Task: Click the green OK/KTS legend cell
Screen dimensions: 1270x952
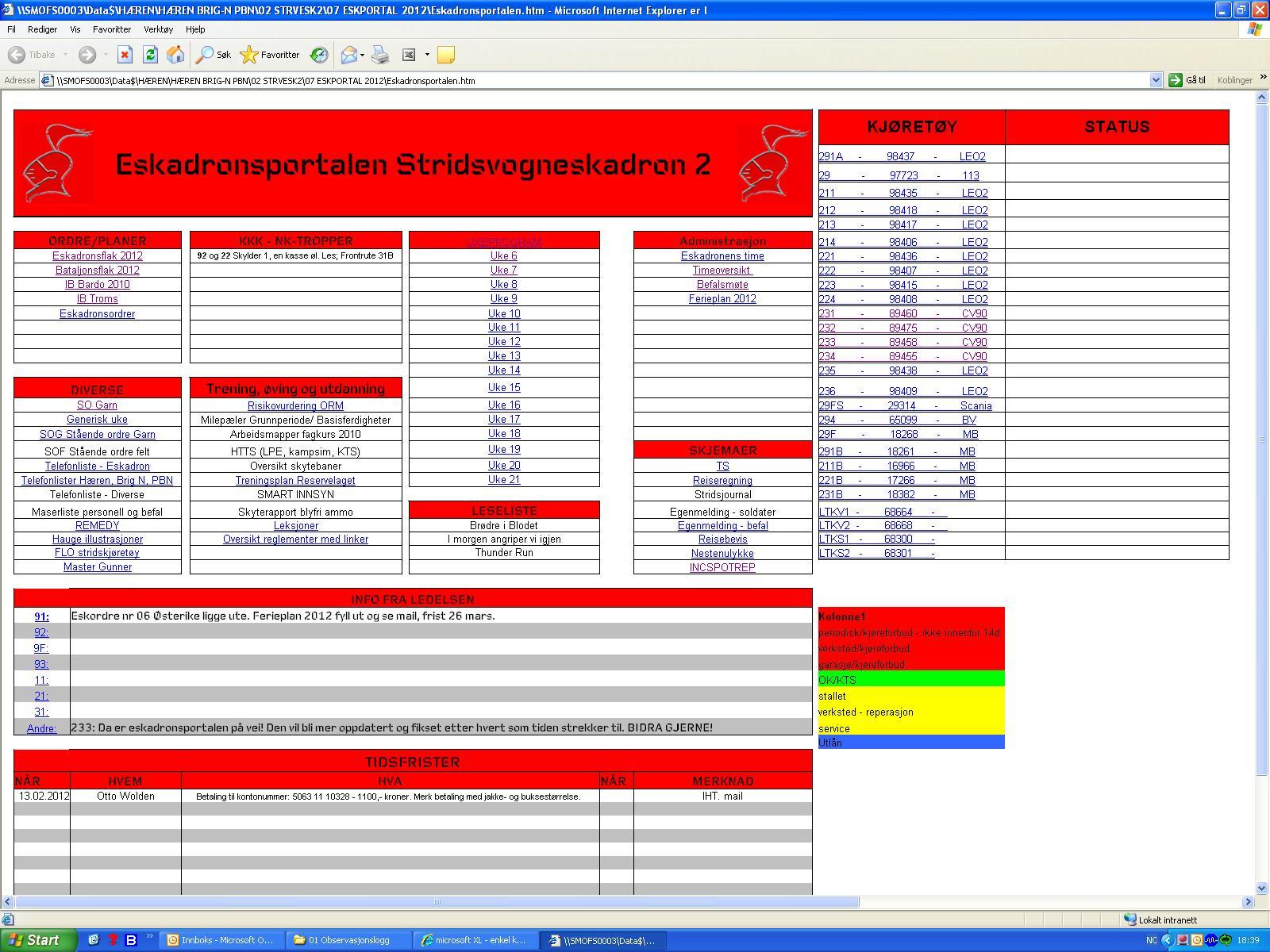Action: click(x=911, y=679)
